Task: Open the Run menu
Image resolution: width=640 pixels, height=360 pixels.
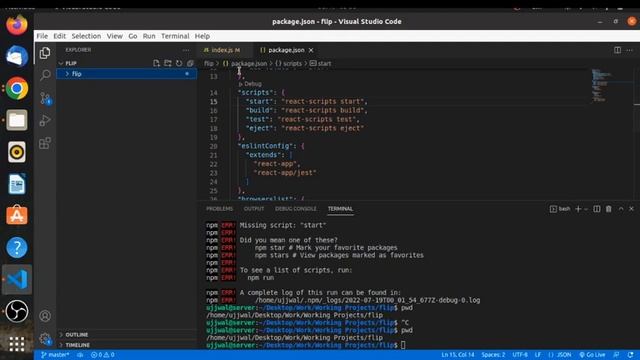Action: pos(149,36)
